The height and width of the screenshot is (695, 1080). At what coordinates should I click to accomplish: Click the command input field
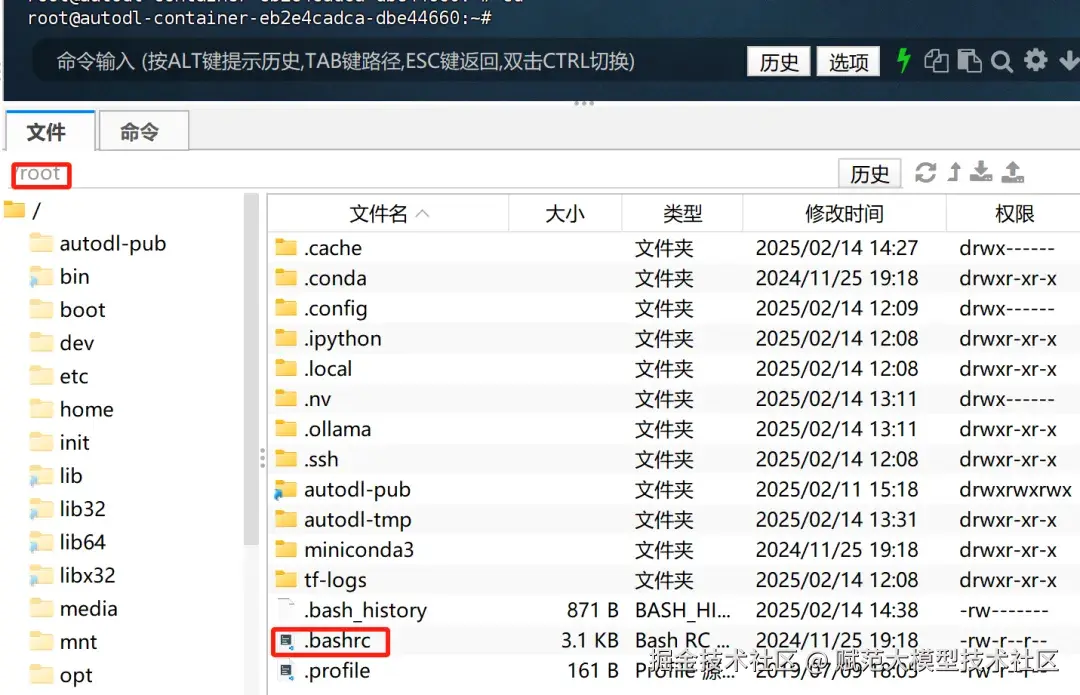click(x=386, y=61)
